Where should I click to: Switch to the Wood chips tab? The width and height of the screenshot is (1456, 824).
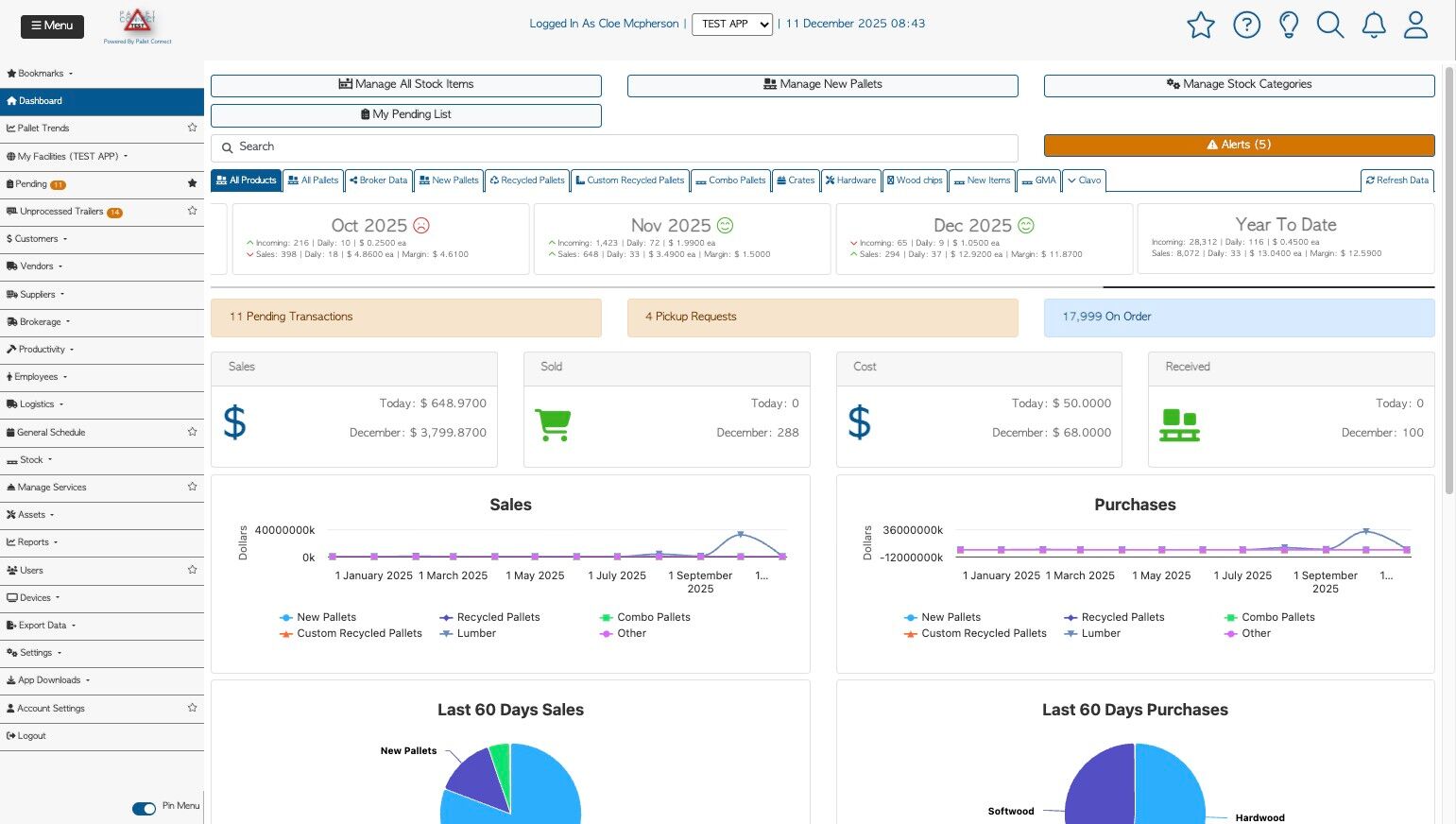pos(915,180)
